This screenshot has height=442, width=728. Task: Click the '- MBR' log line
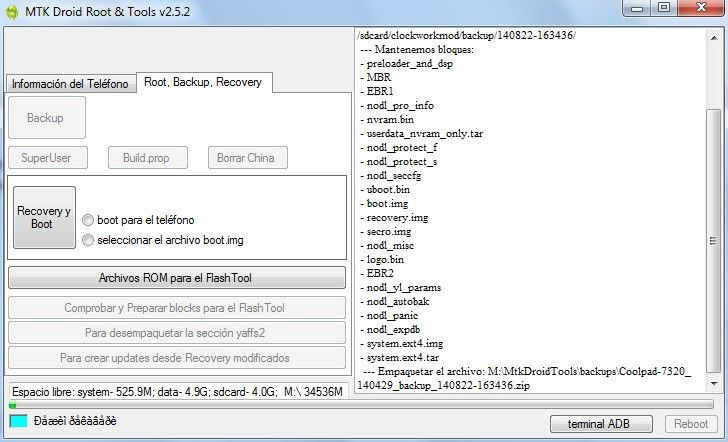pyautogui.click(x=376, y=78)
